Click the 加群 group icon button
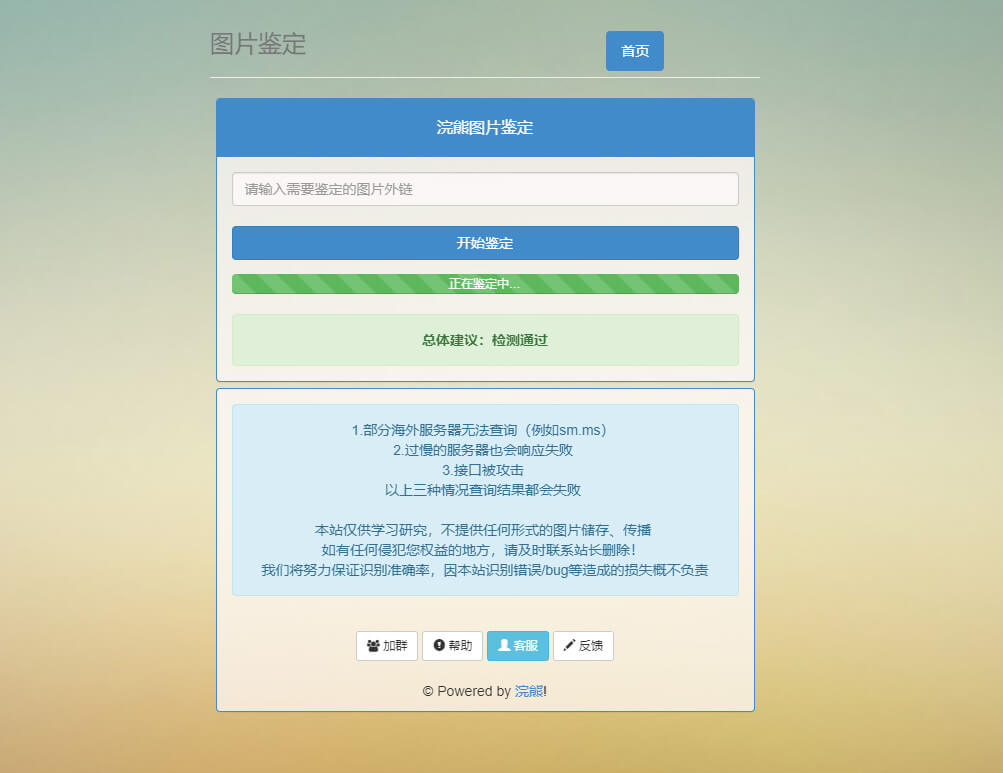 click(387, 646)
